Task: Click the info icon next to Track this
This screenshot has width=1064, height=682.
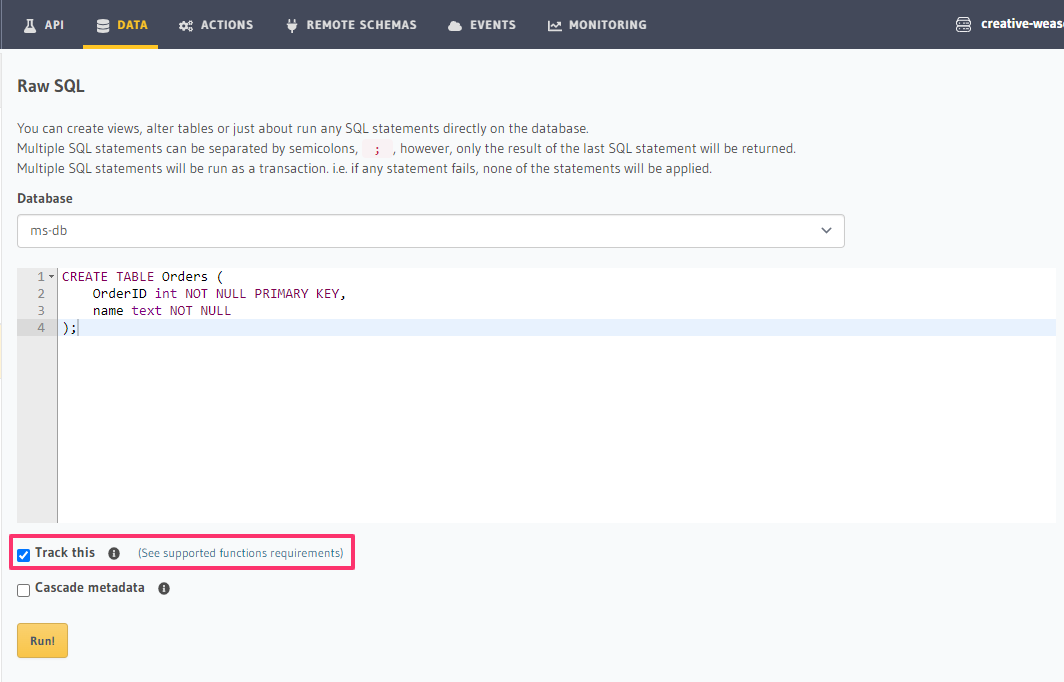Action: click(x=113, y=553)
